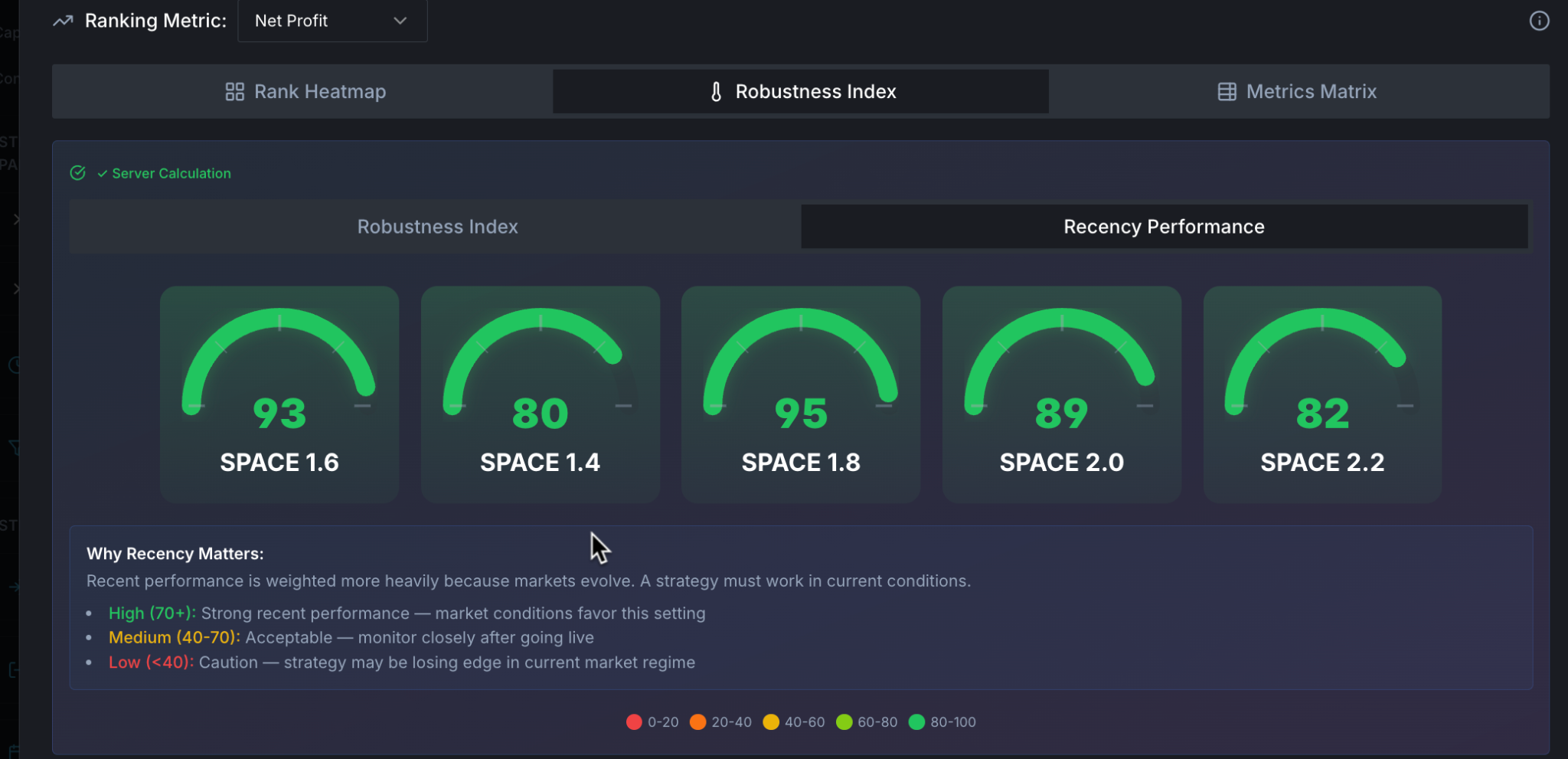This screenshot has width=1568, height=759.
Task: Click the orange 20-40 legend dot
Action: (697, 722)
